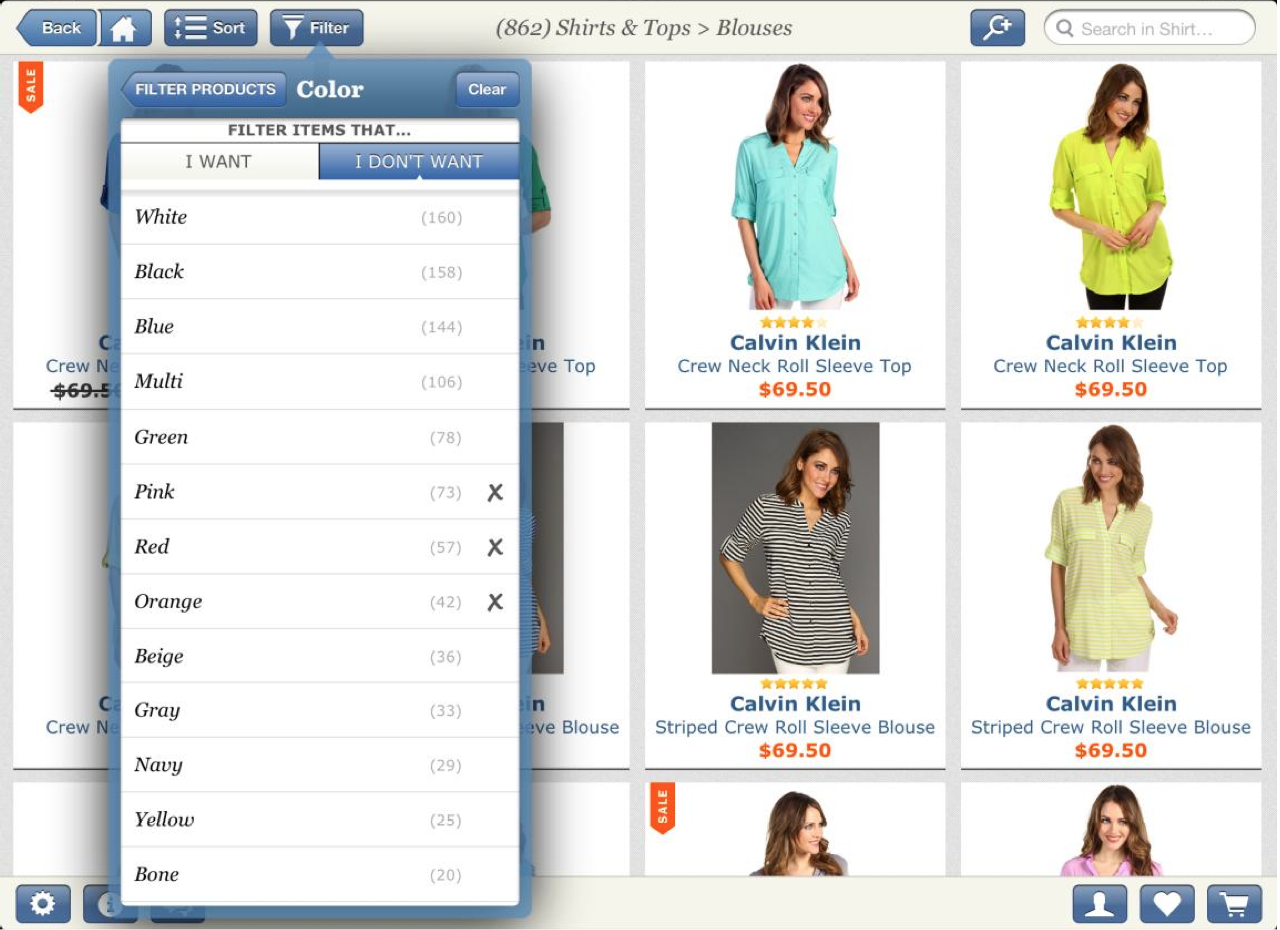The width and height of the screenshot is (1280, 930).
Task: Select the Yellow color row
Action: [x=320, y=820]
